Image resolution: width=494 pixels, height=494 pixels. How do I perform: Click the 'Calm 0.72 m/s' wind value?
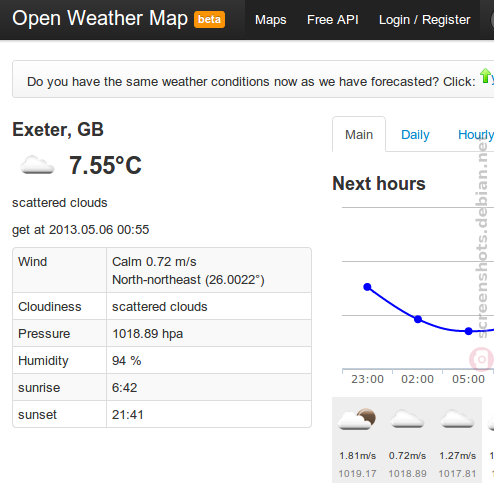pyautogui.click(x=154, y=262)
